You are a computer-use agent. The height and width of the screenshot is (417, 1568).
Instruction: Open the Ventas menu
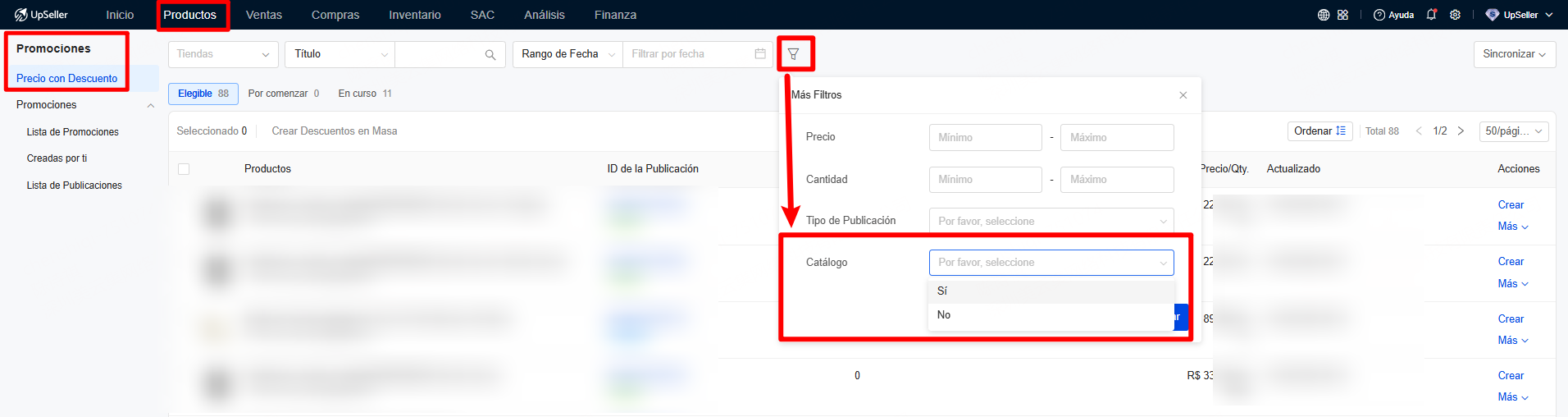coord(263,15)
